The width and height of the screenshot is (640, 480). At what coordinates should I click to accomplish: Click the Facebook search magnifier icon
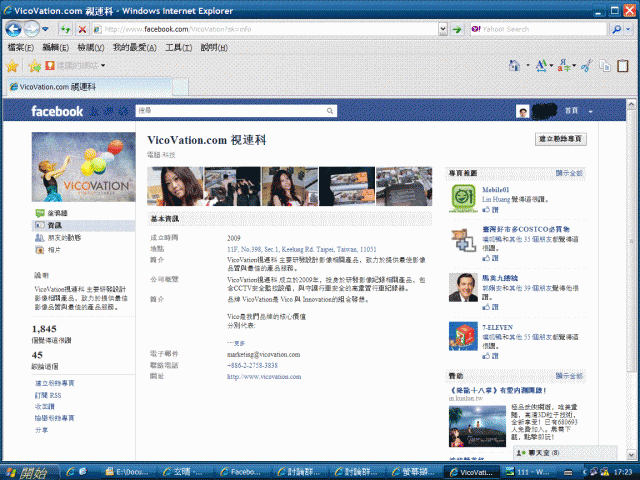330,111
